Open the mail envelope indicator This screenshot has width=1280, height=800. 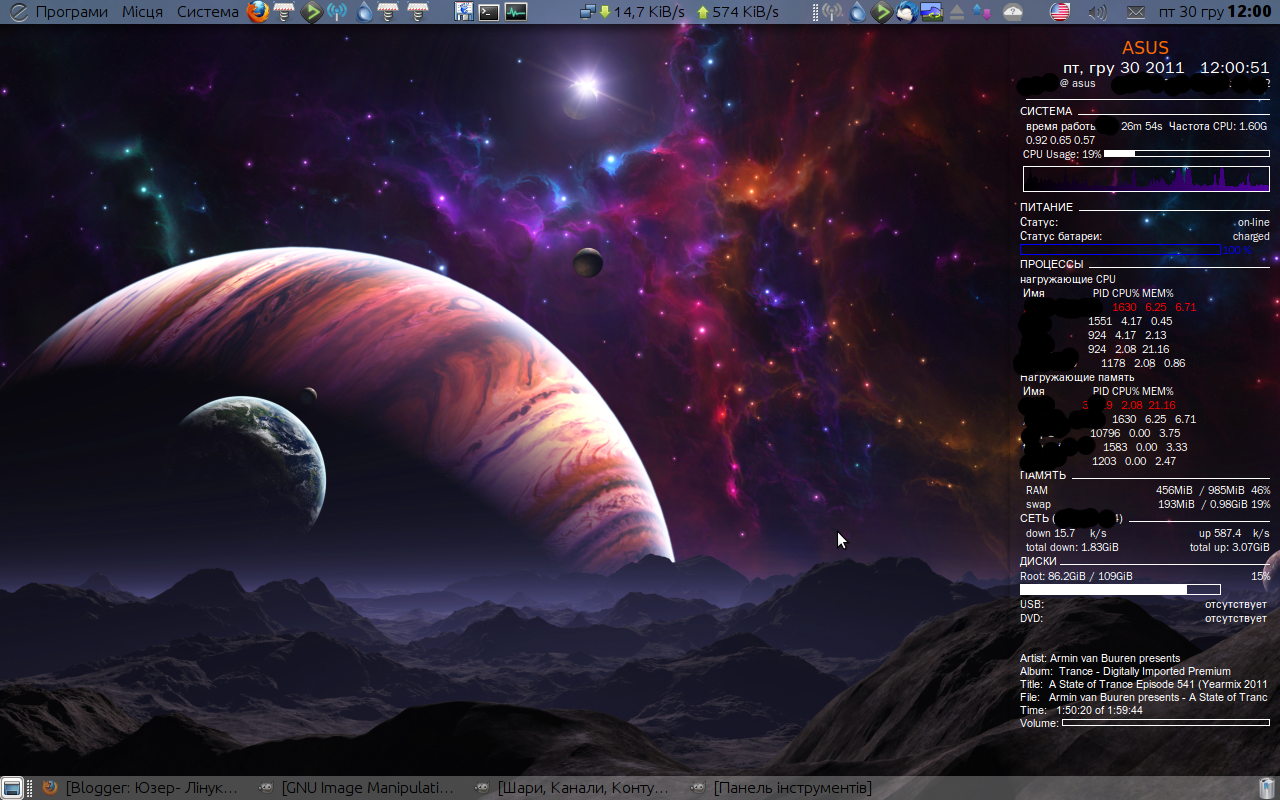(1135, 12)
